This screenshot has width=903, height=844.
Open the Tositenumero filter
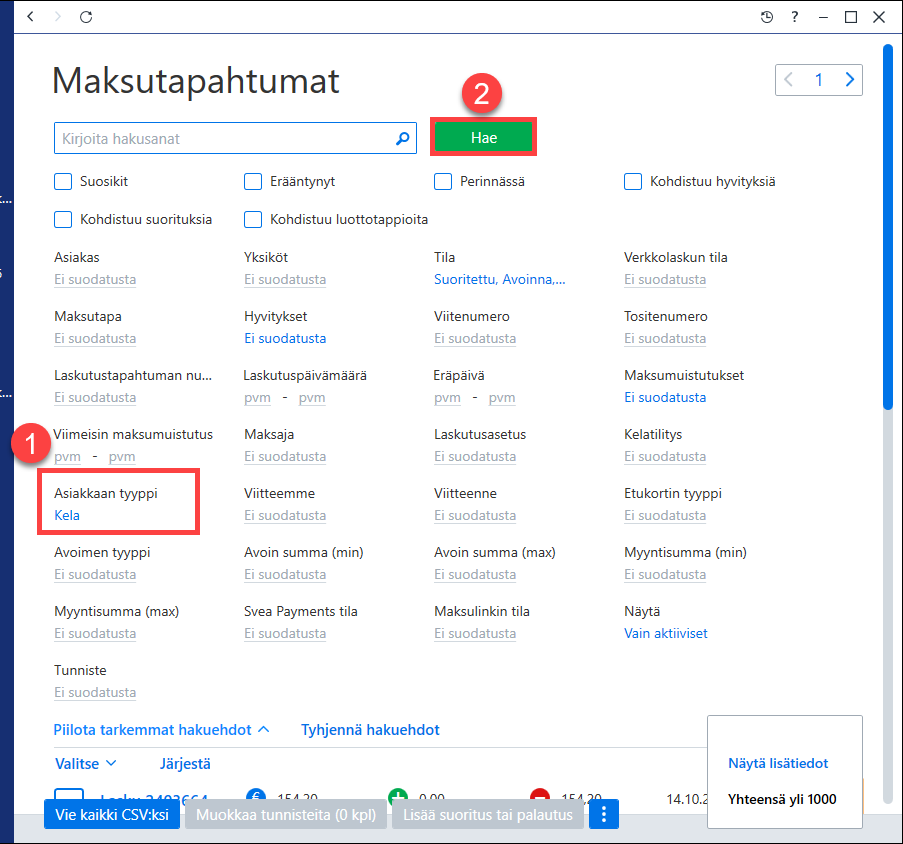(x=665, y=338)
